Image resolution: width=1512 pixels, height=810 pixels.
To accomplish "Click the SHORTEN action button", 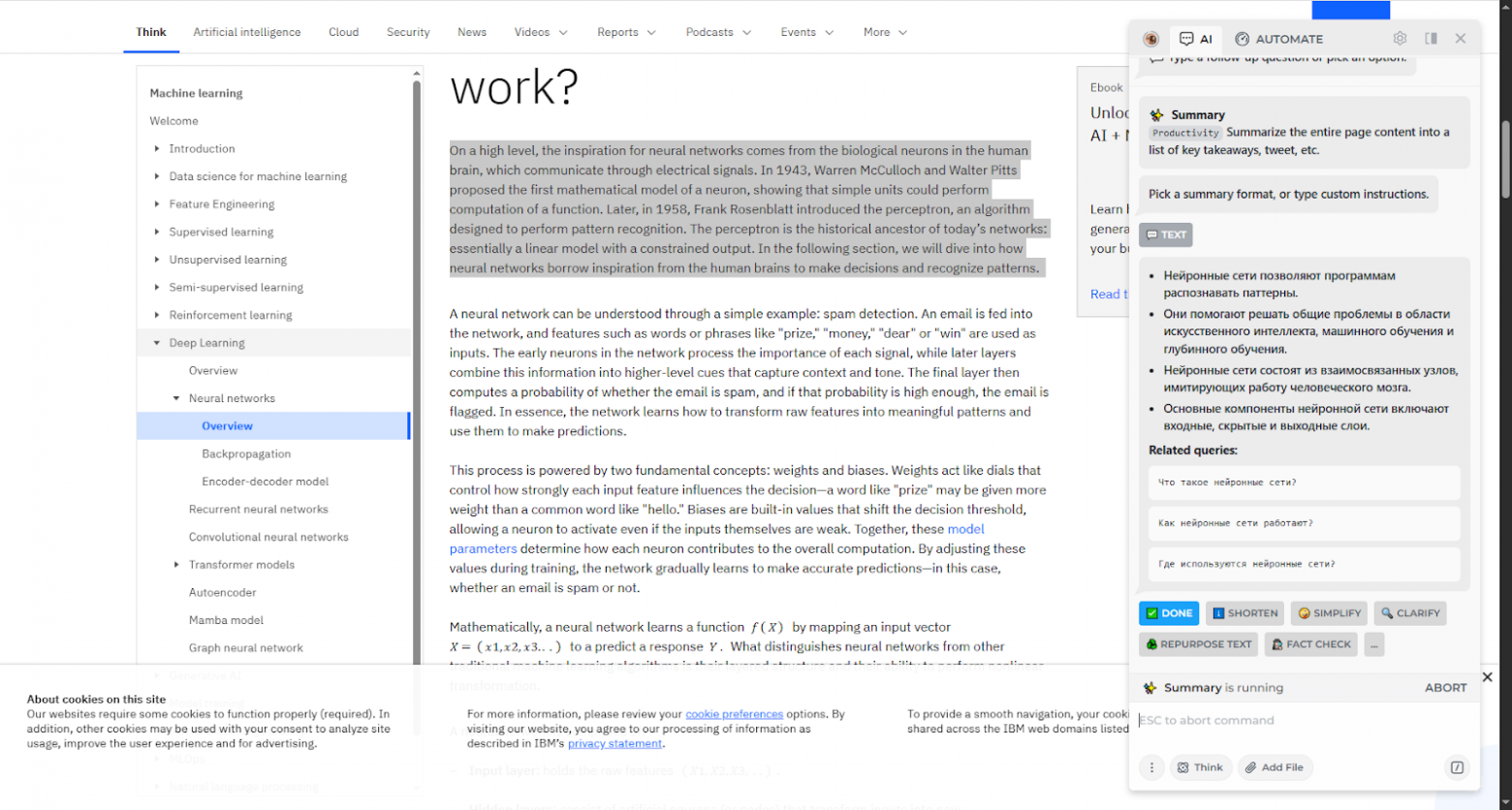I will point(1245,613).
